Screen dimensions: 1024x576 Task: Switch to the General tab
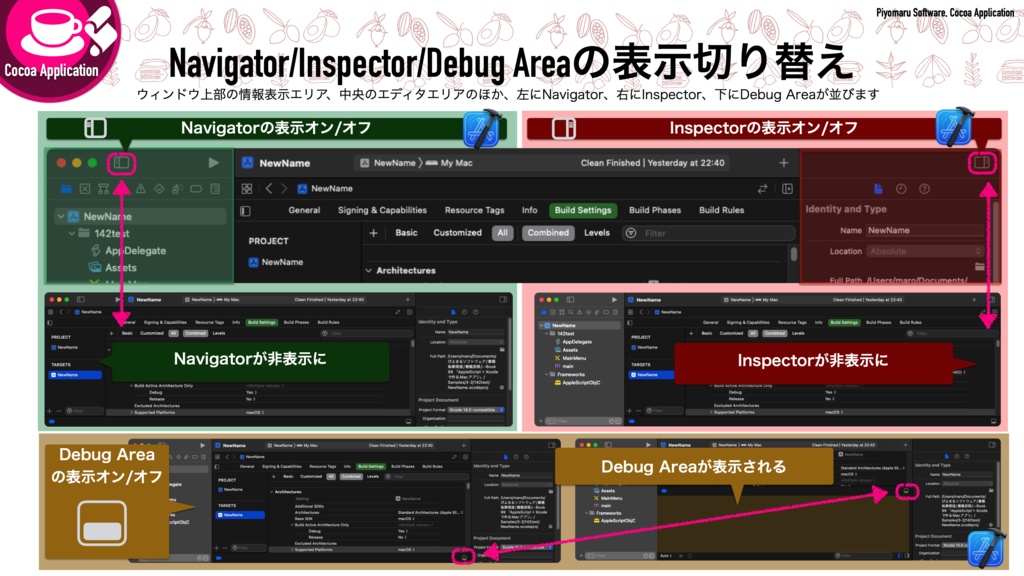tap(304, 210)
